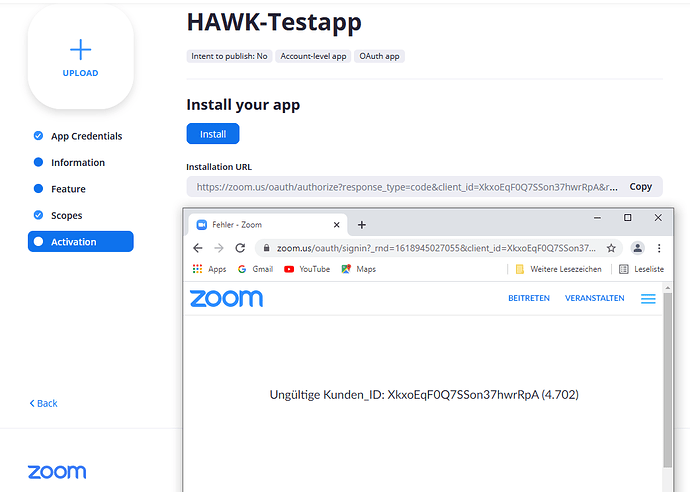Click the browser forward arrow
Screen dimensions: 690x492
pos(219,248)
